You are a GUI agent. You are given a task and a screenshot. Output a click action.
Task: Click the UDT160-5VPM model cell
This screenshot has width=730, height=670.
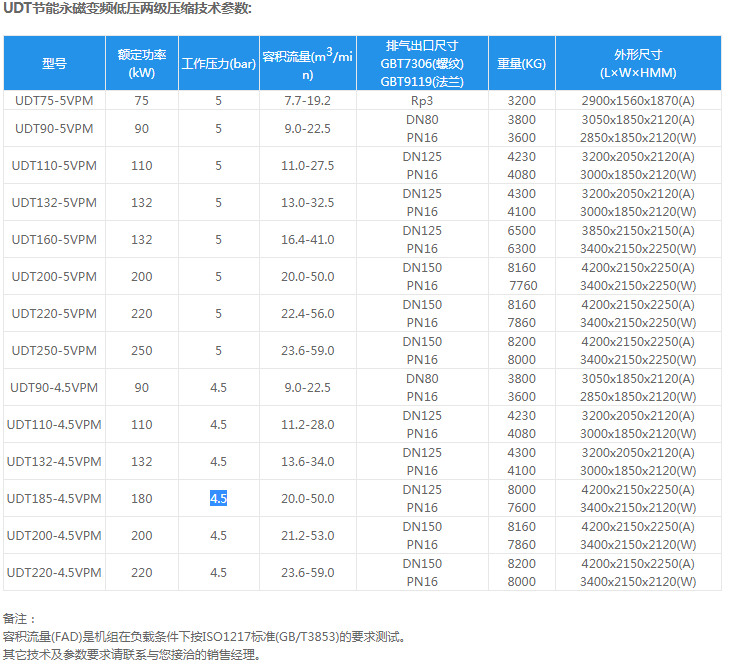pos(54,239)
